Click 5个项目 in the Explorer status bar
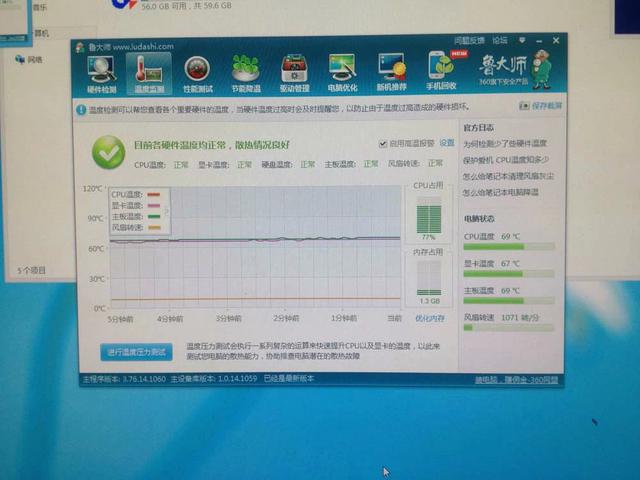The image size is (640, 480). (x=31, y=270)
